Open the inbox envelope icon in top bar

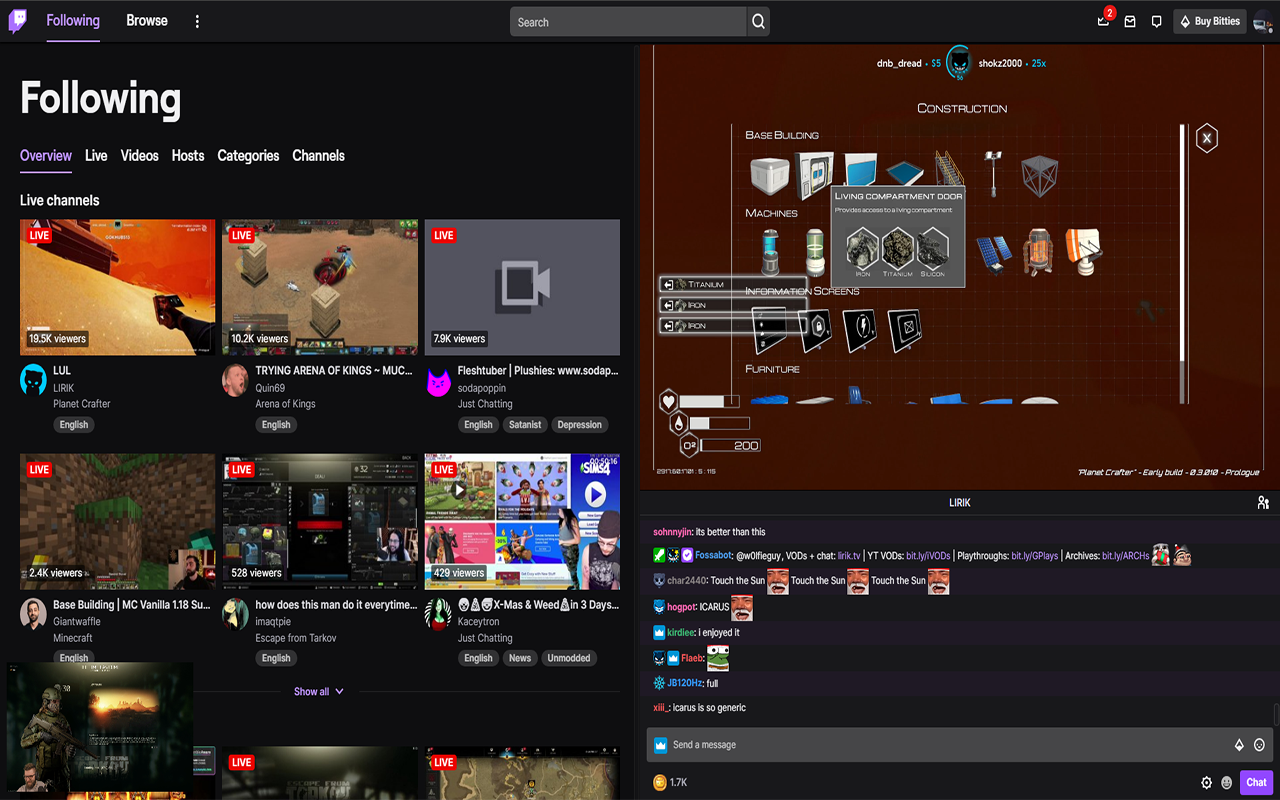pyautogui.click(x=1130, y=21)
